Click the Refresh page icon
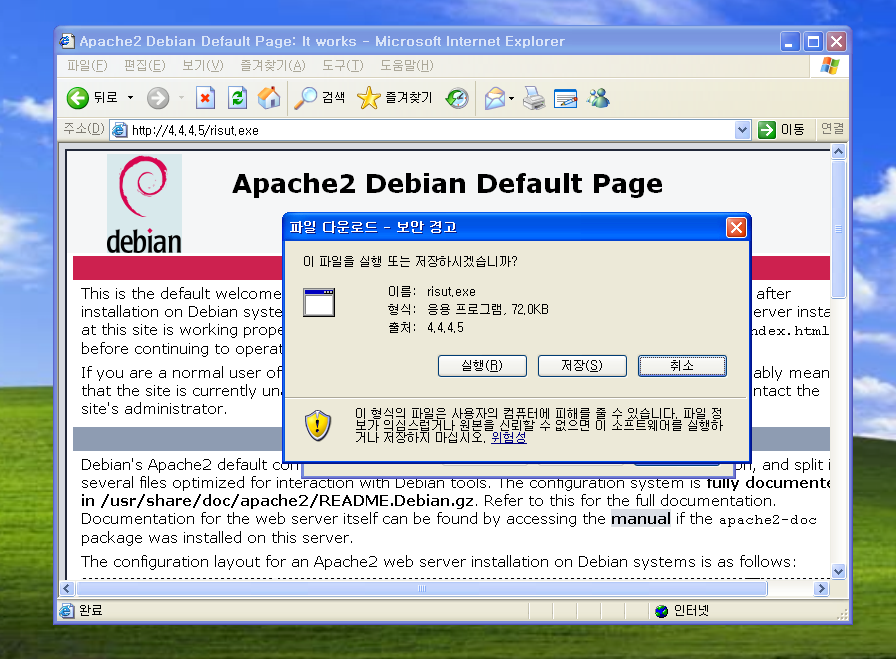The width and height of the screenshot is (896, 659). (237, 98)
